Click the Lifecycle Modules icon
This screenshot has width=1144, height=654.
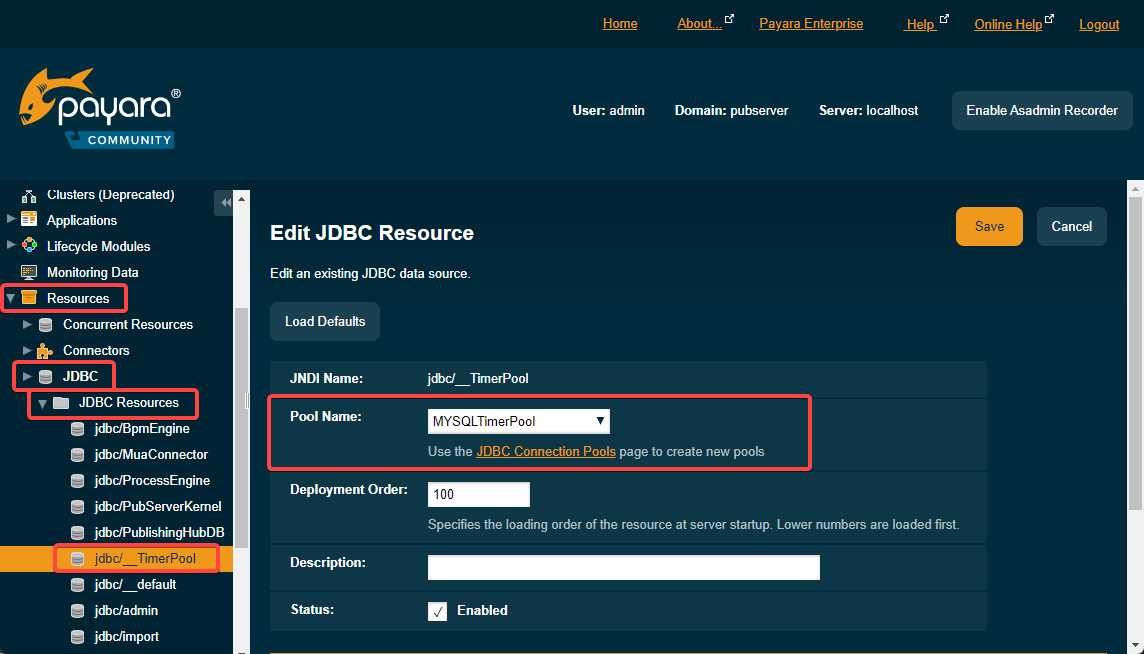29,246
